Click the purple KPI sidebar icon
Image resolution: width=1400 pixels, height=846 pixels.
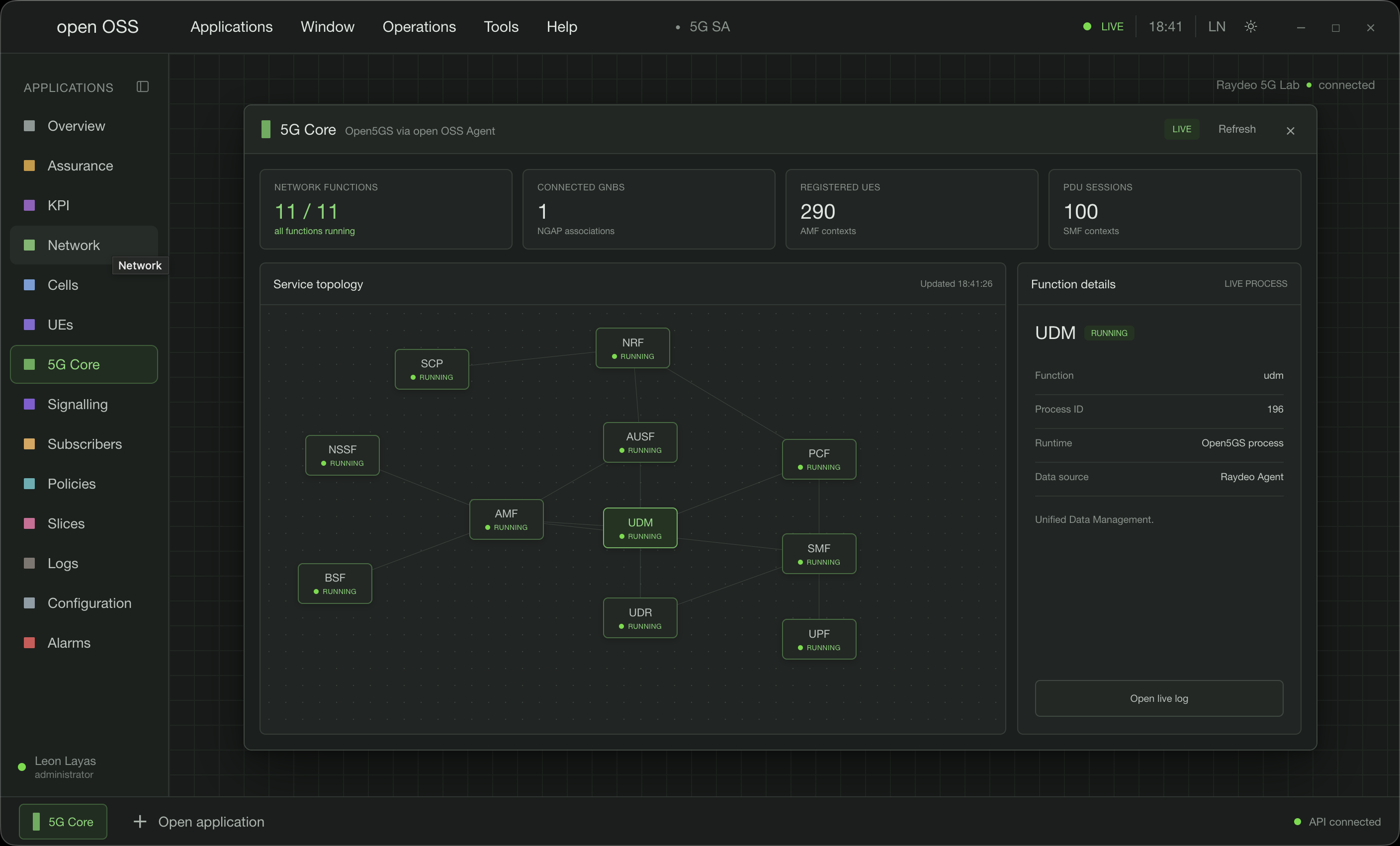(29, 205)
